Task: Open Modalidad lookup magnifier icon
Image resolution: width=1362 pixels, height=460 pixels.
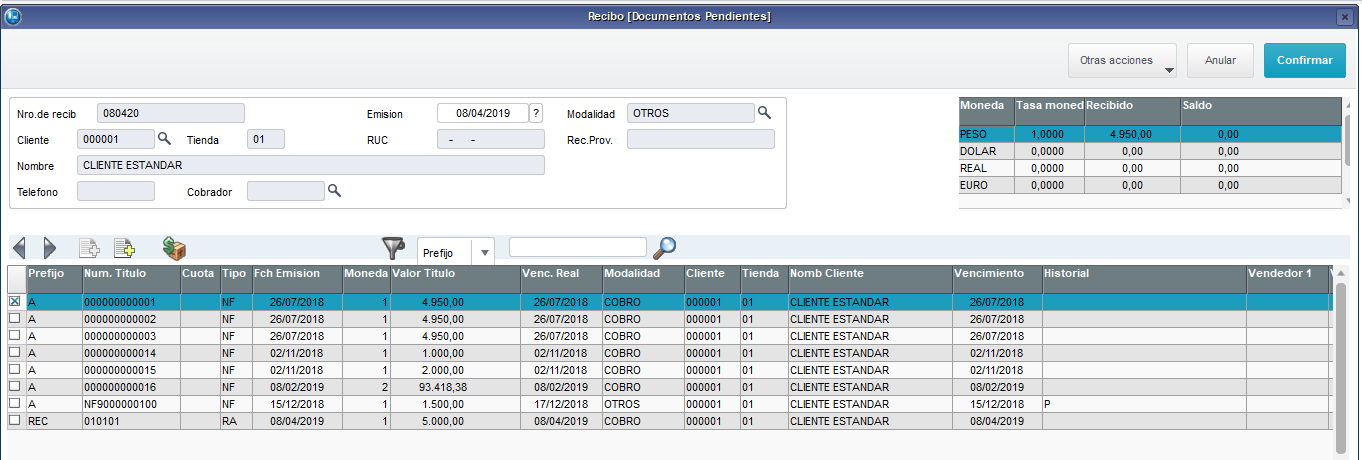Action: pyautogui.click(x=764, y=112)
